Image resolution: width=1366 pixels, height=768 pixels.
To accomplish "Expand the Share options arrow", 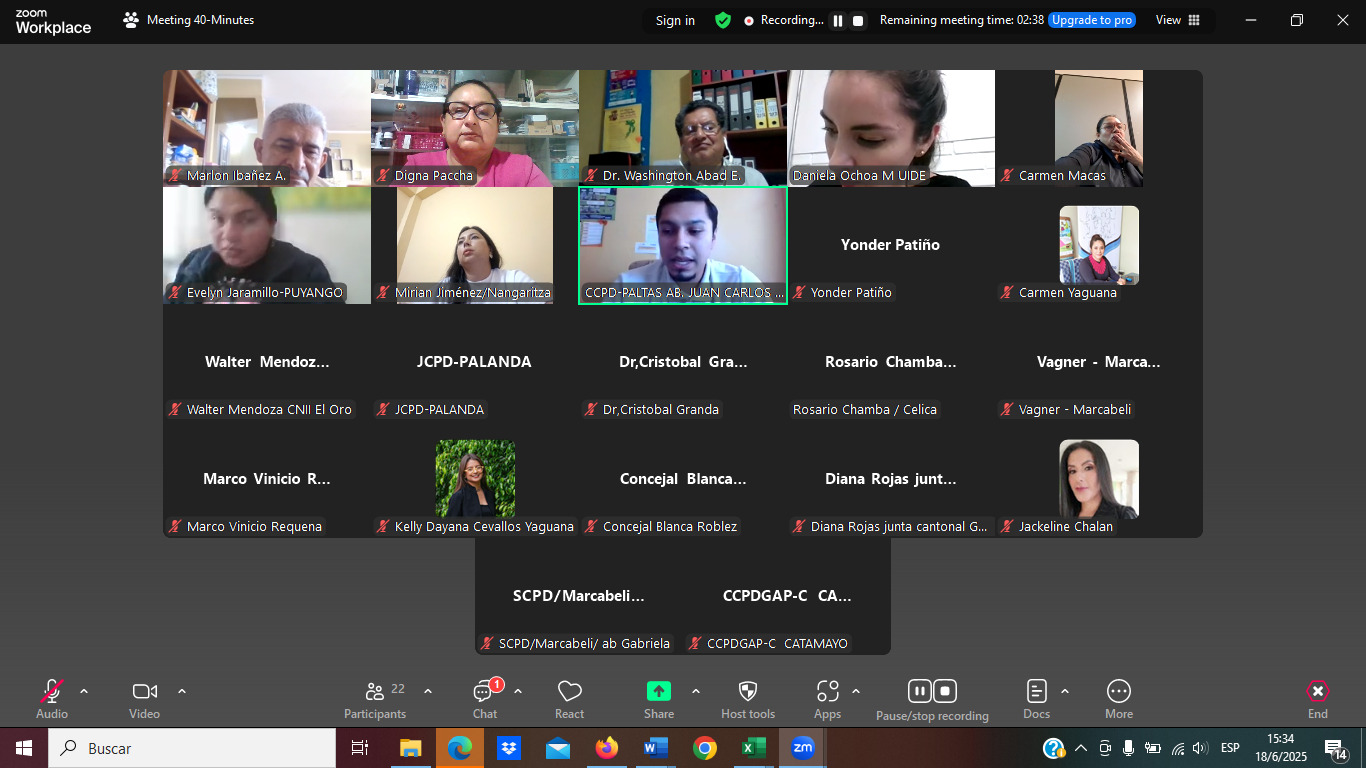I will coord(696,691).
